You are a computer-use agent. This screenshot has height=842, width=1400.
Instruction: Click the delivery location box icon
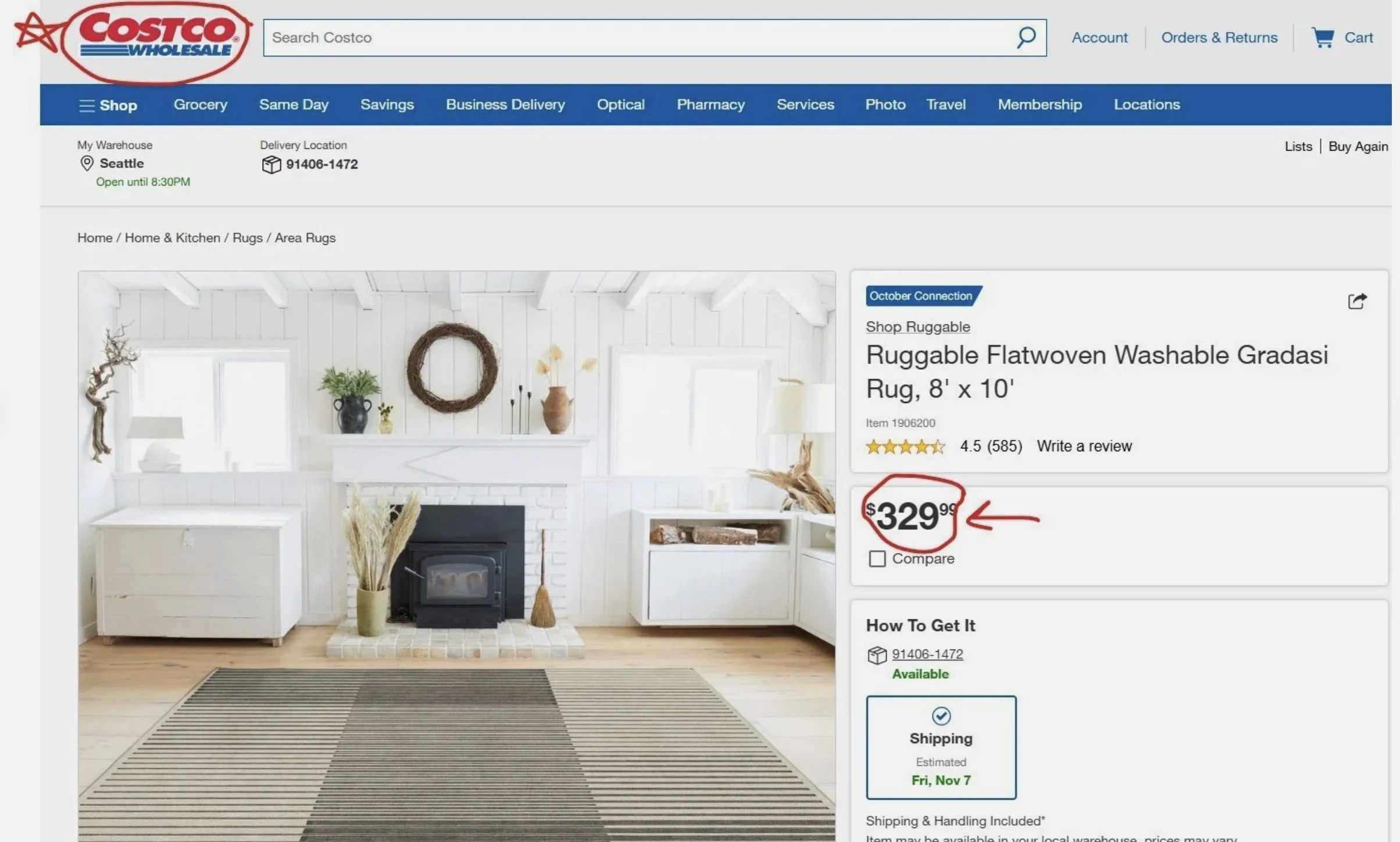tap(271, 165)
